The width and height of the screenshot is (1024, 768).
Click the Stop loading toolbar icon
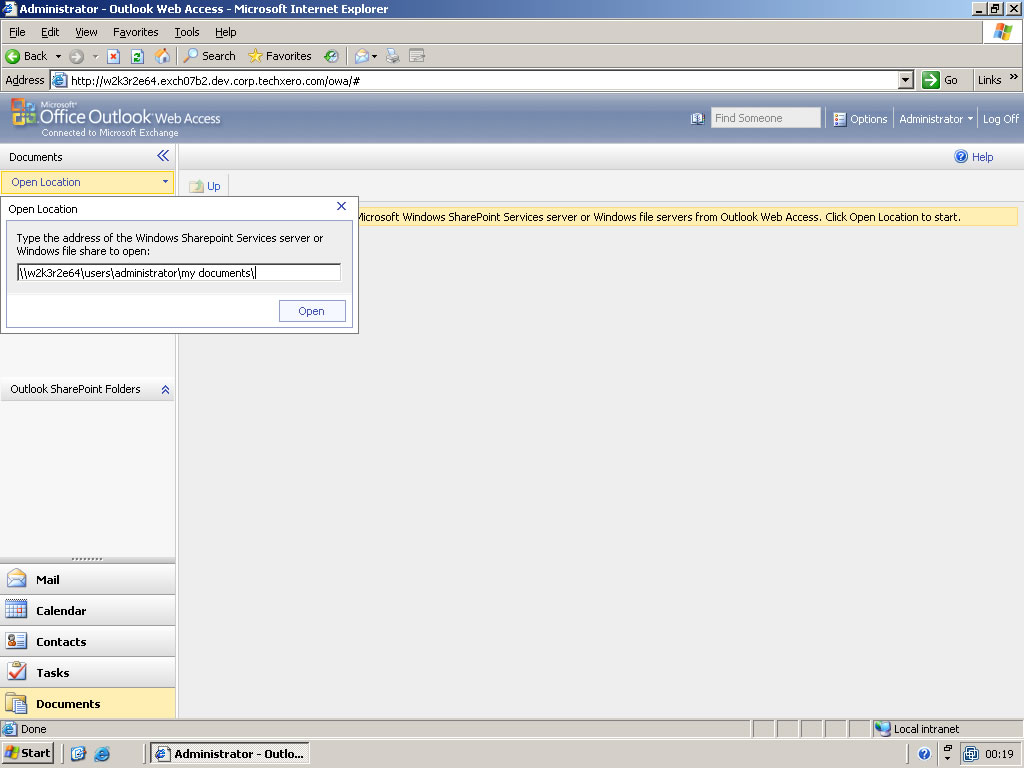(114, 56)
